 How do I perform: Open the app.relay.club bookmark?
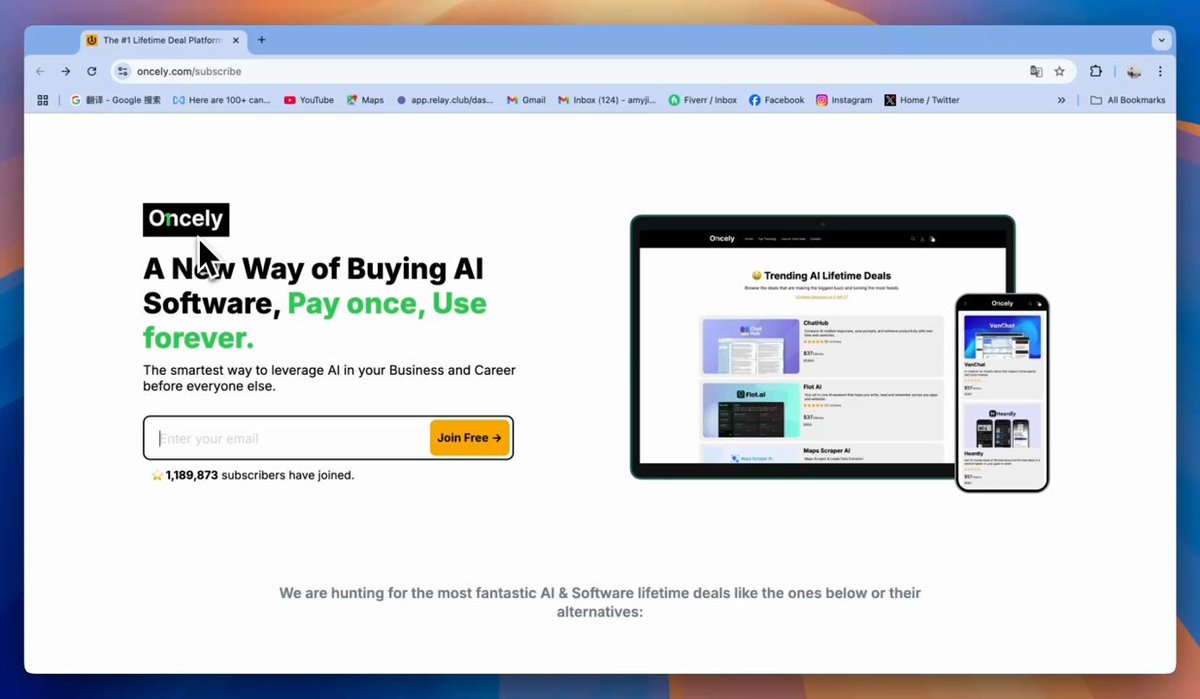coord(445,100)
